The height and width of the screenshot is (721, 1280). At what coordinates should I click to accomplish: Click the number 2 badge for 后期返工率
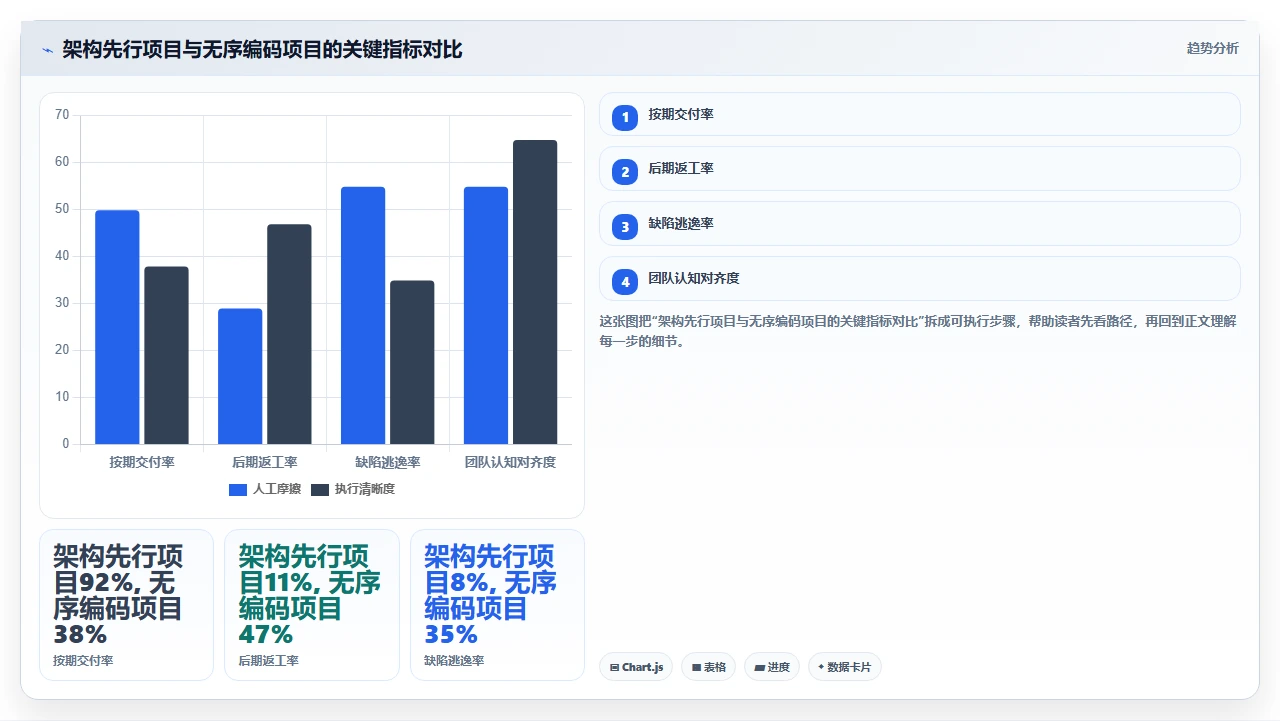(x=625, y=171)
